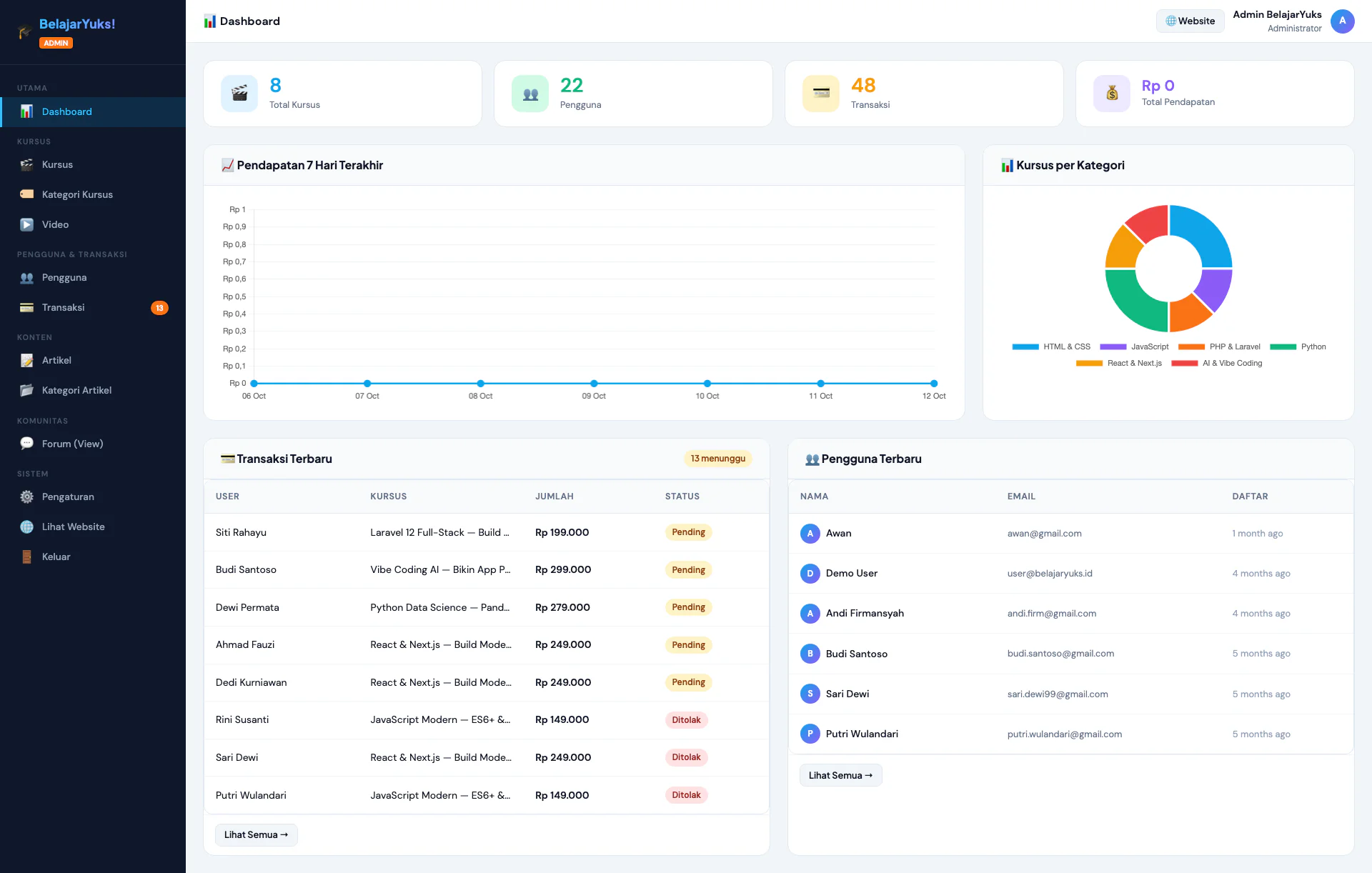Image resolution: width=1372 pixels, height=873 pixels.
Task: Click the Forum speech bubble icon
Action: click(x=26, y=443)
